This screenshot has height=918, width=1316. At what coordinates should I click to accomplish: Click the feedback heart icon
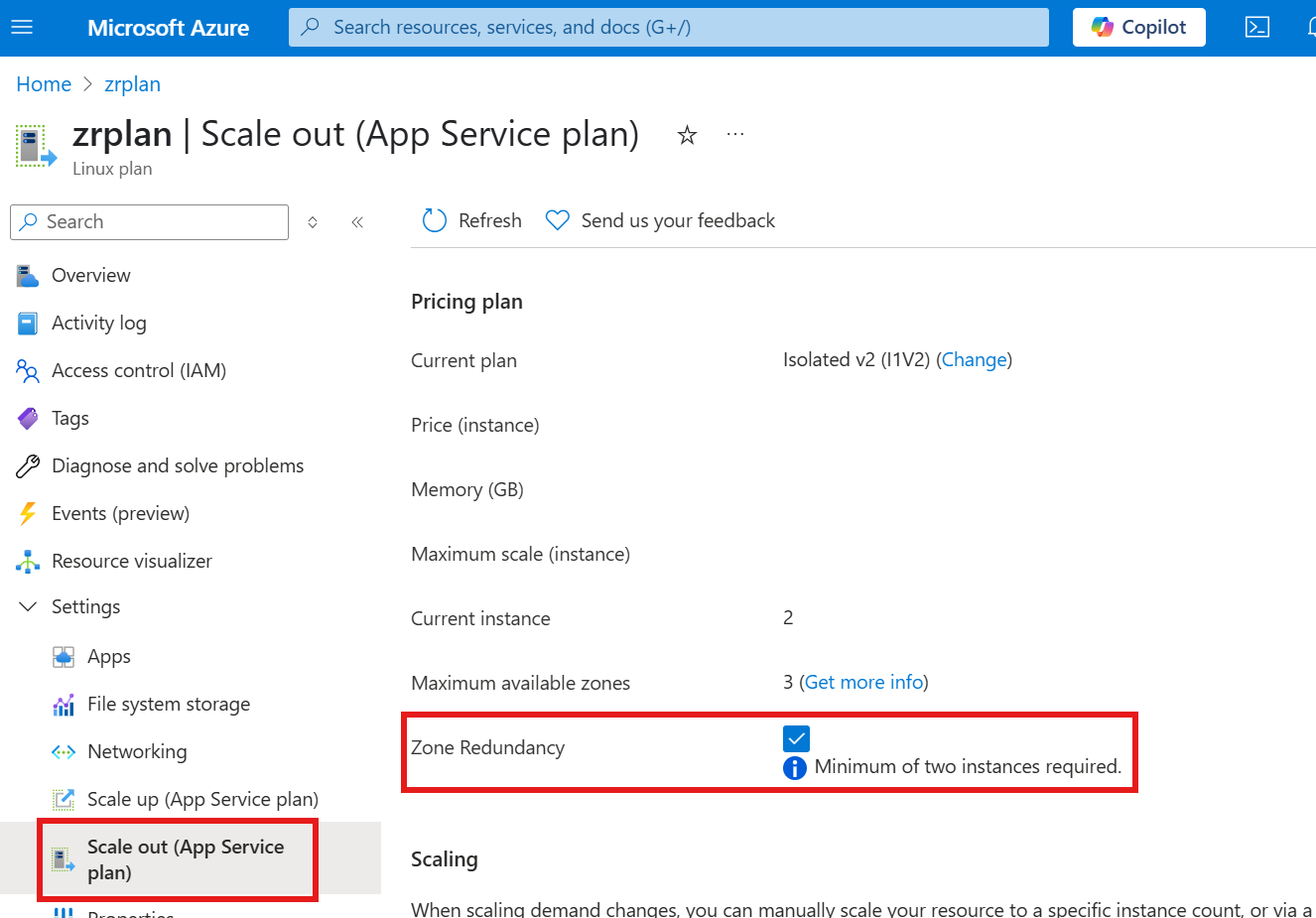click(x=558, y=220)
